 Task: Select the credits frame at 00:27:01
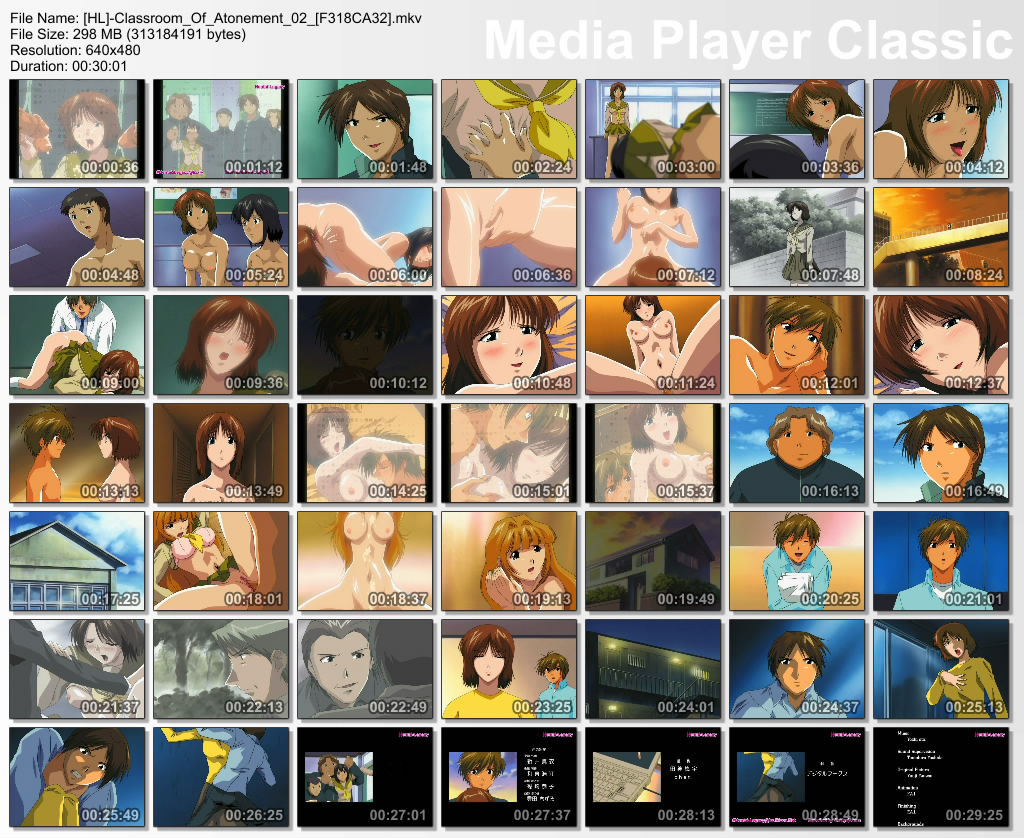(365, 777)
